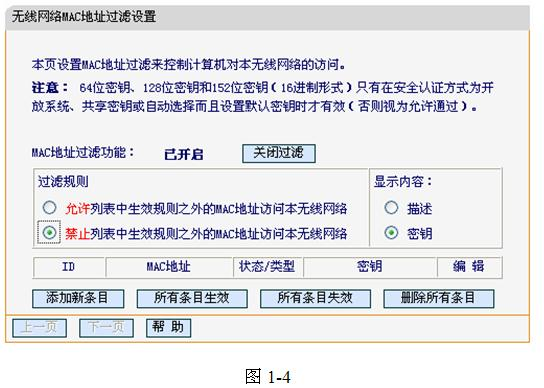Choose 描述 as display content
Viewport: 544px width, 388px height.
tap(391, 208)
